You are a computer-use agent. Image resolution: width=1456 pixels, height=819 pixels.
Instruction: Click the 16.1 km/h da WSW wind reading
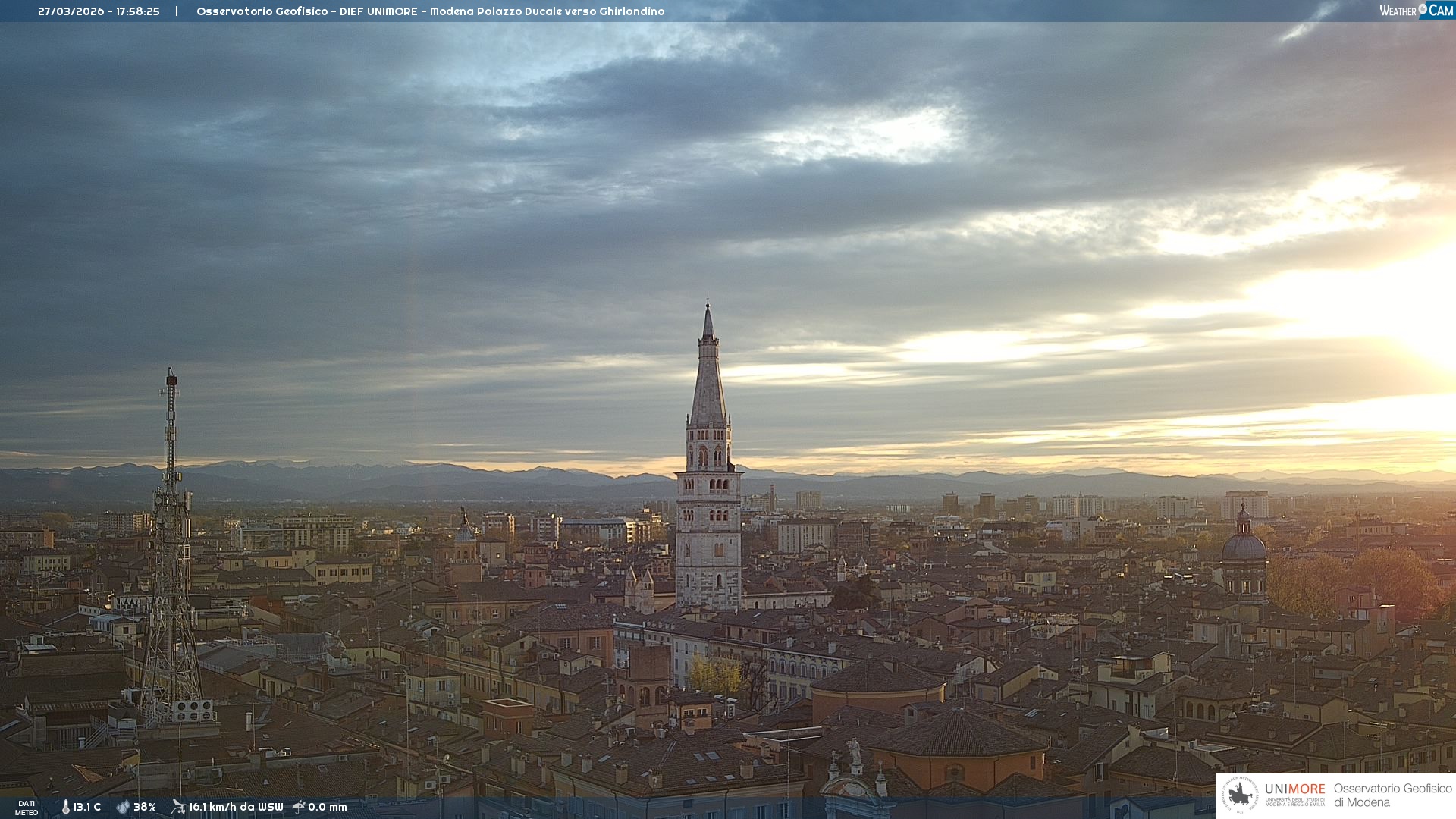coord(236,808)
